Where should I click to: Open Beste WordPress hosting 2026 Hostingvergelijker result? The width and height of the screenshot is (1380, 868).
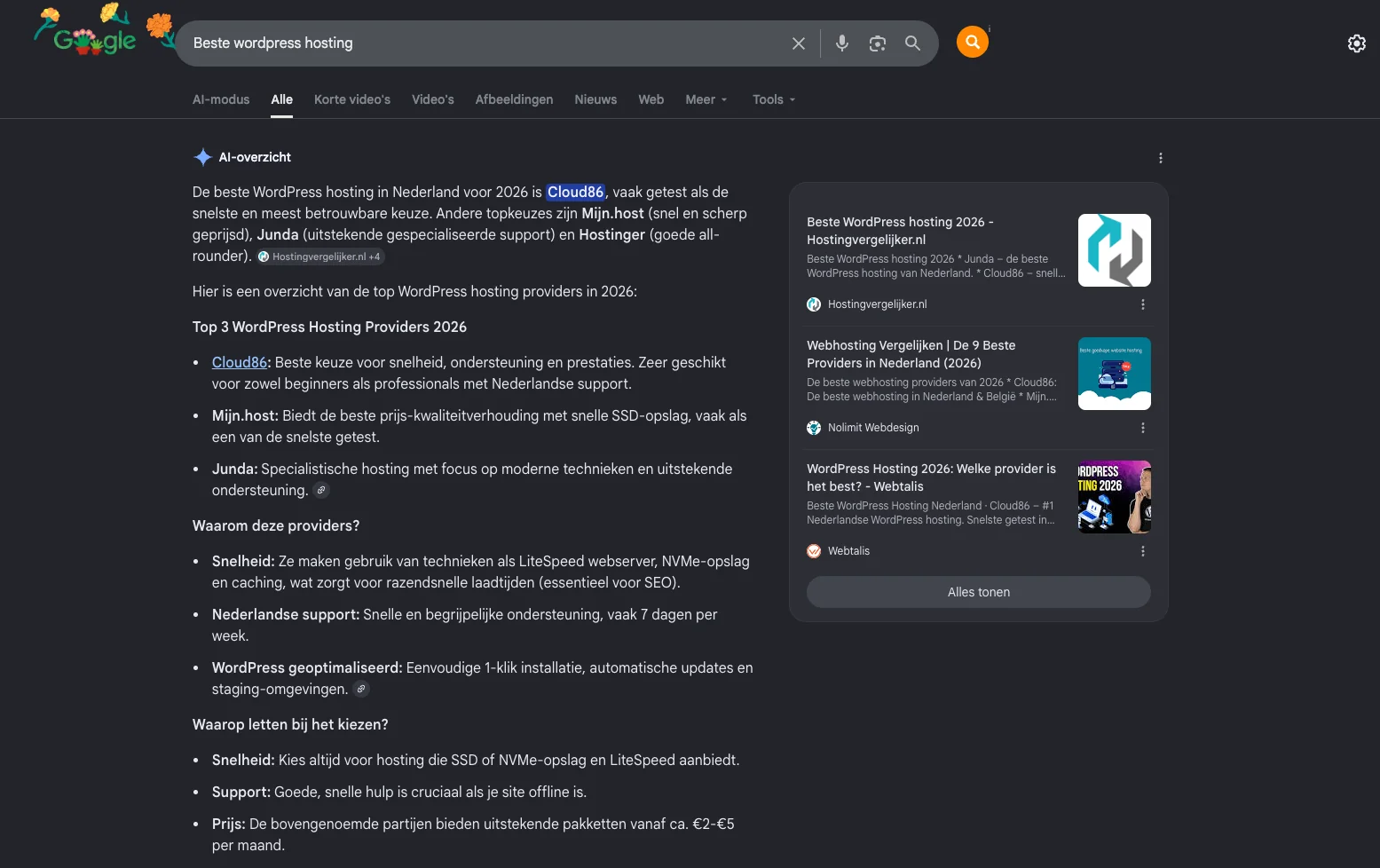pos(900,231)
